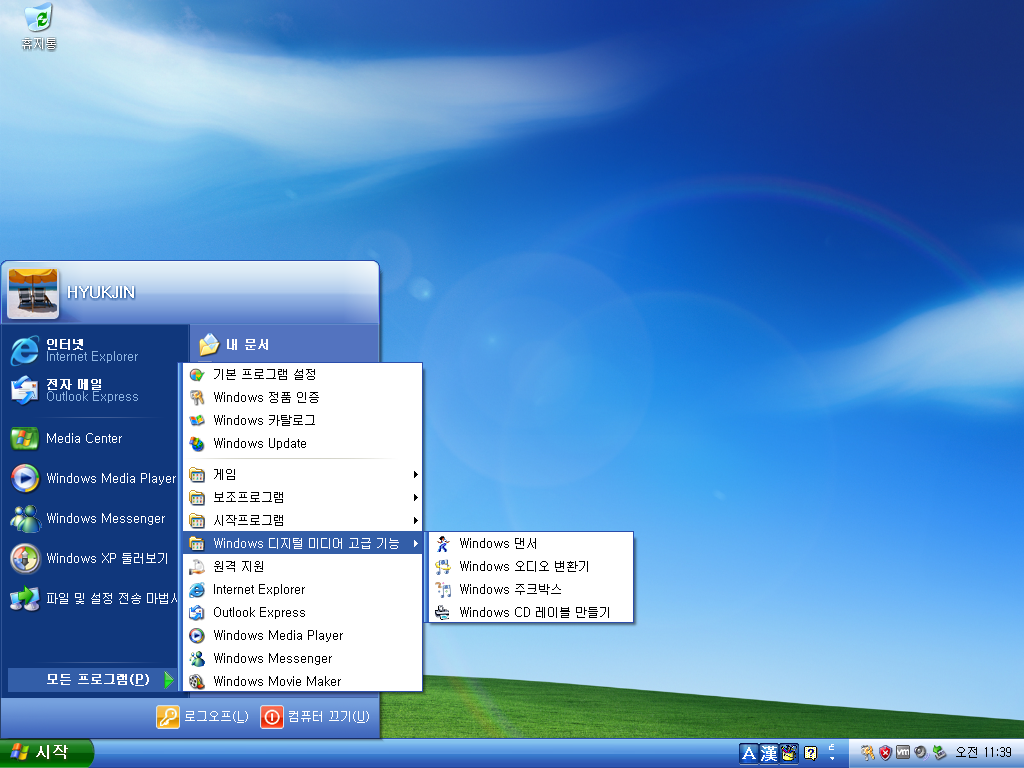
Task: Open the red security shield tray icon
Action: point(885,753)
